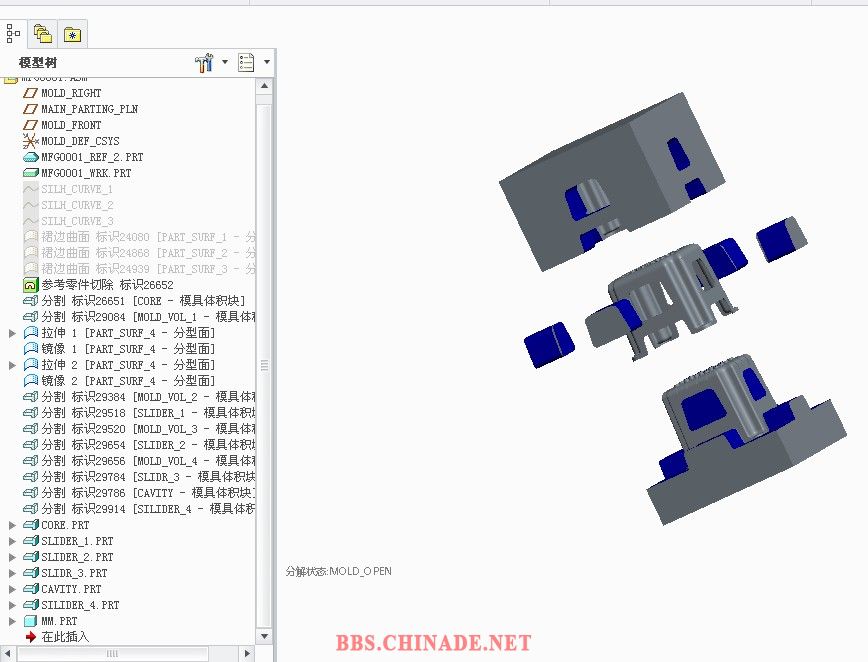Open the model tree Settings tool icon
This screenshot has height=662, width=868.
coord(204,63)
